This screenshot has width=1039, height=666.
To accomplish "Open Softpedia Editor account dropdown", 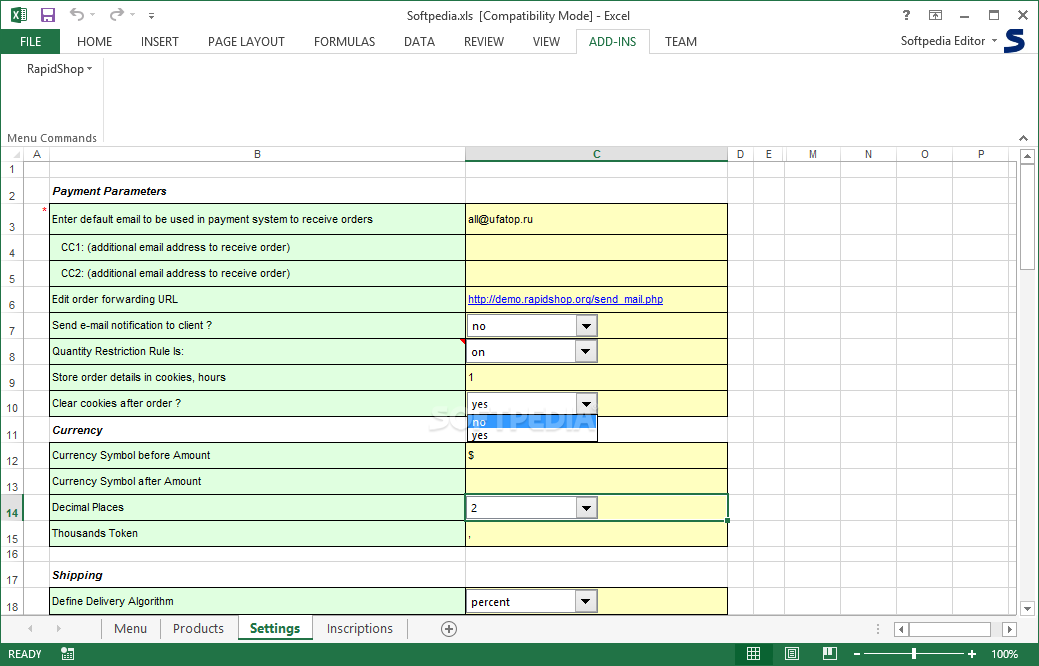I will click(x=948, y=41).
